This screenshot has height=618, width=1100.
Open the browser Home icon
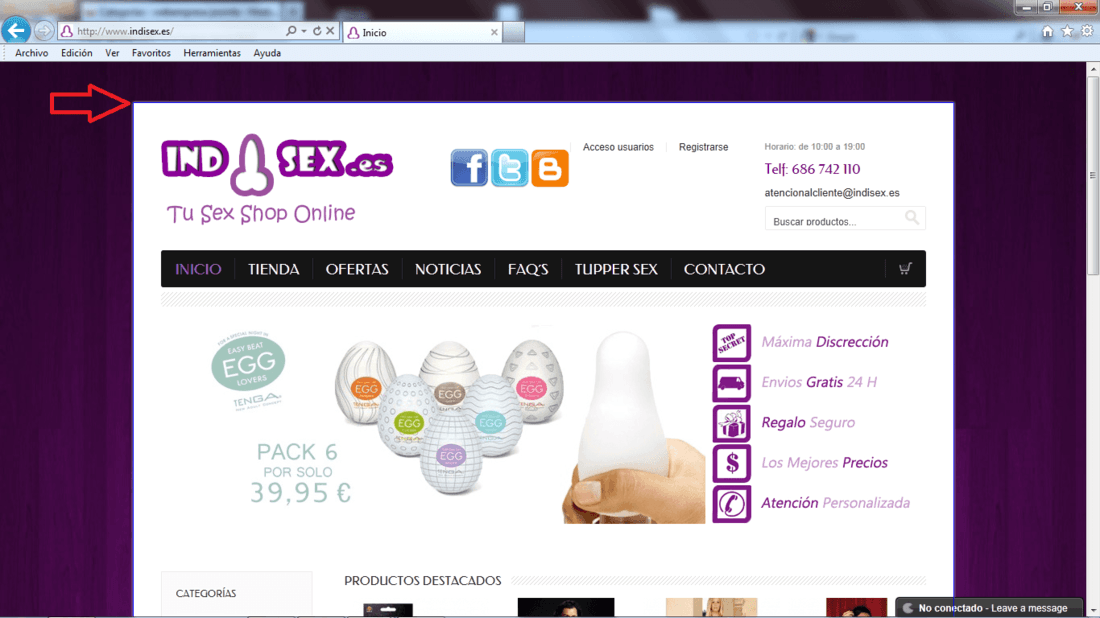[1047, 31]
